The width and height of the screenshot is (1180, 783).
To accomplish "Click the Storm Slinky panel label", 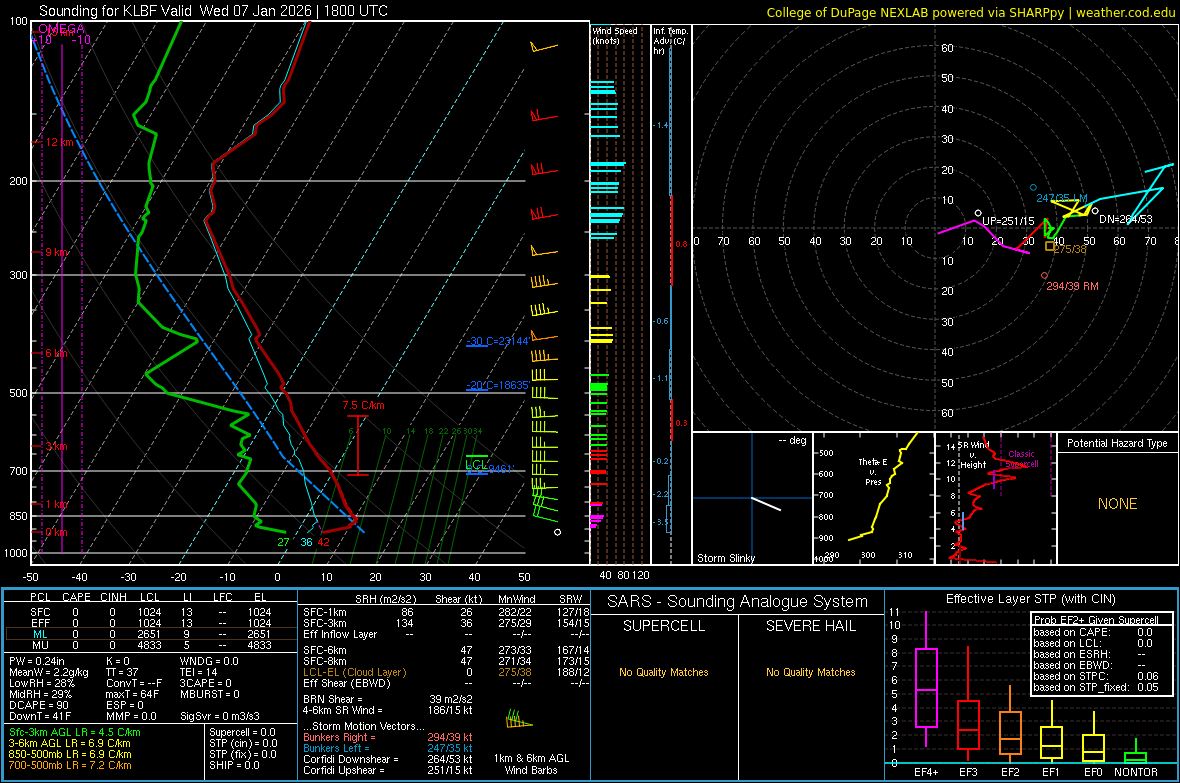I will coord(725,558).
